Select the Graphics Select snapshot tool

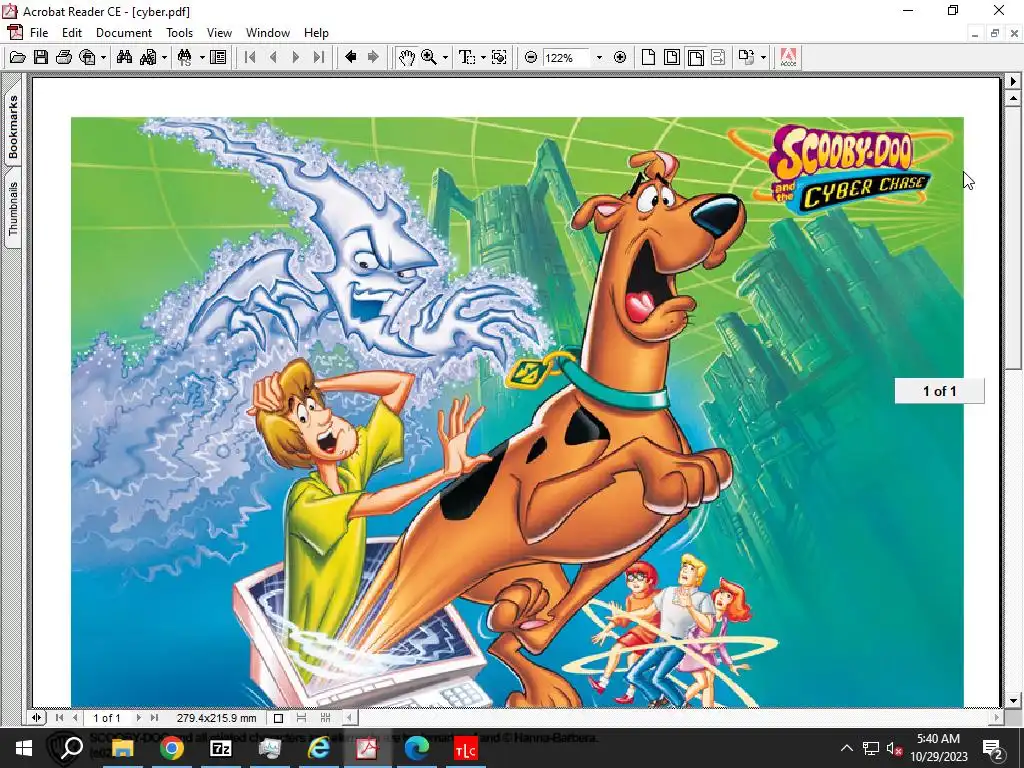pyautogui.click(x=499, y=57)
